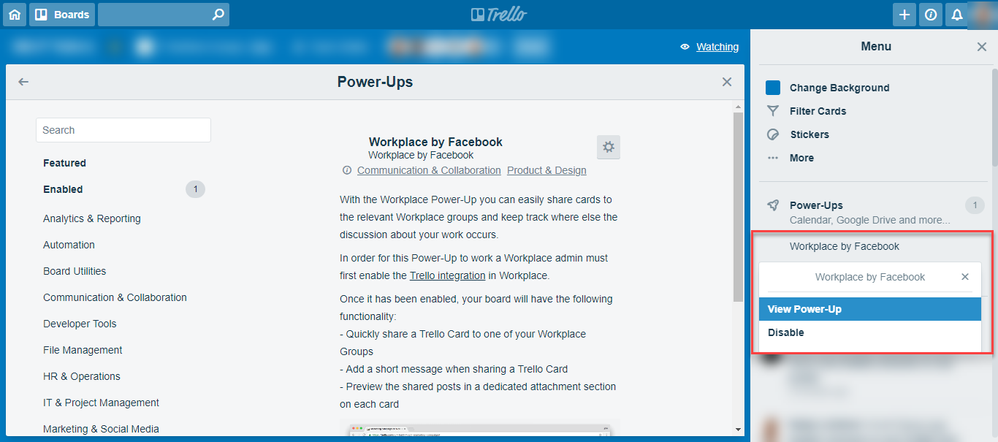Select the Featured category
The width and height of the screenshot is (998, 442).
tap(64, 163)
